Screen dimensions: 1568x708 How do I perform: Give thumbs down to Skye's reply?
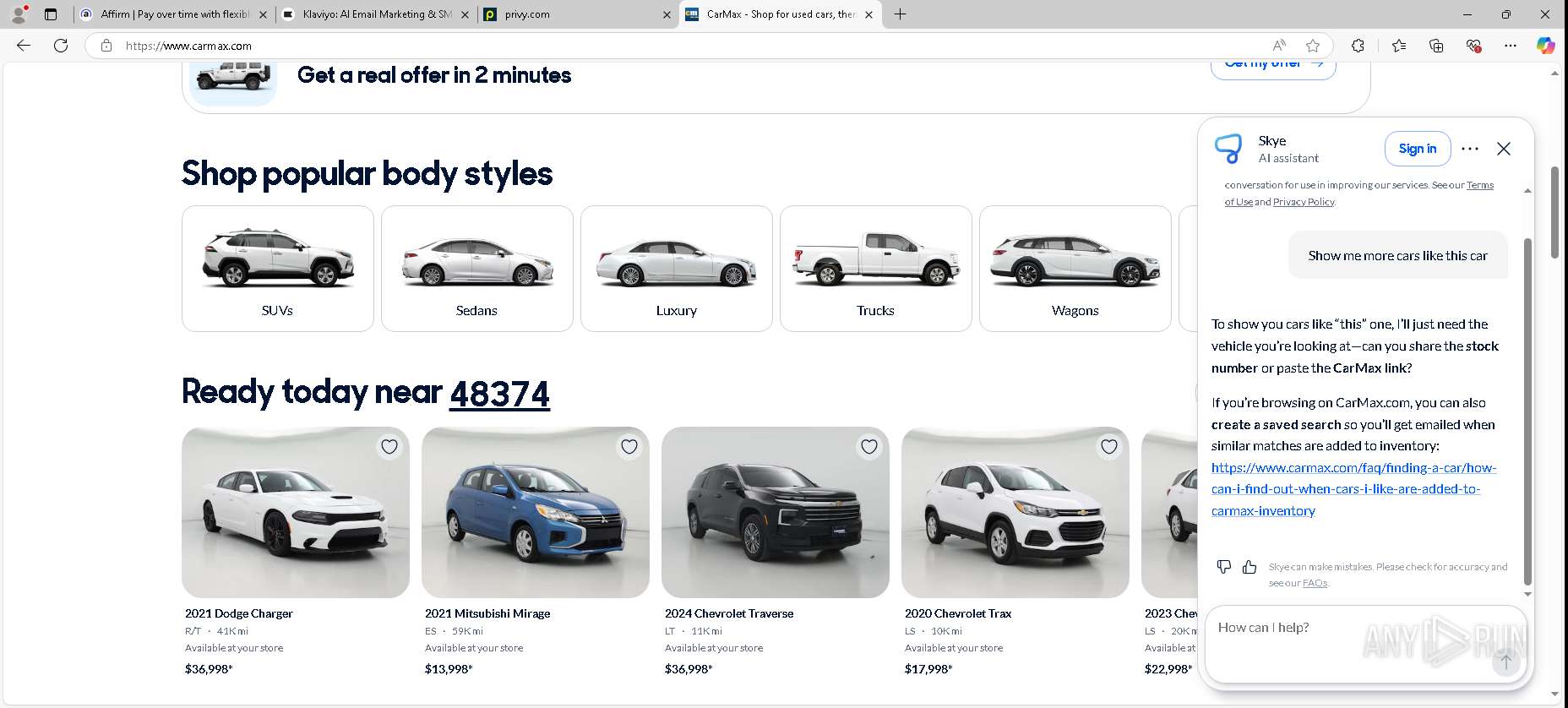click(x=1224, y=567)
